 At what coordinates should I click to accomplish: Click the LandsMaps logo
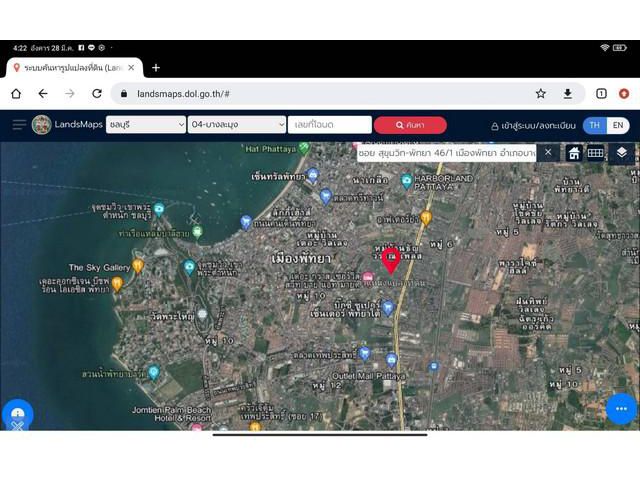tap(42, 125)
